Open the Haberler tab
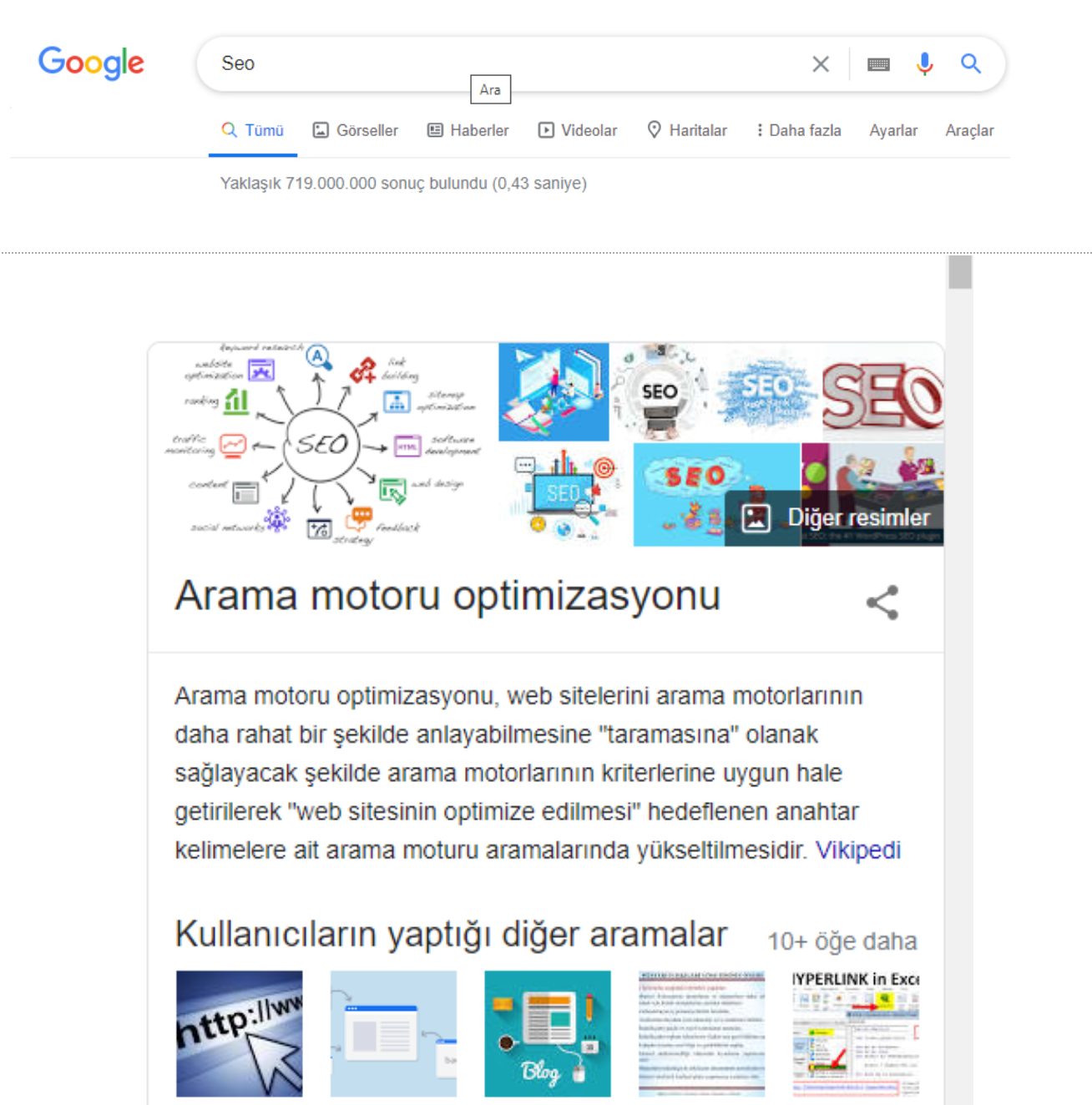Viewport: 1092px width, 1105px height. pos(468,130)
